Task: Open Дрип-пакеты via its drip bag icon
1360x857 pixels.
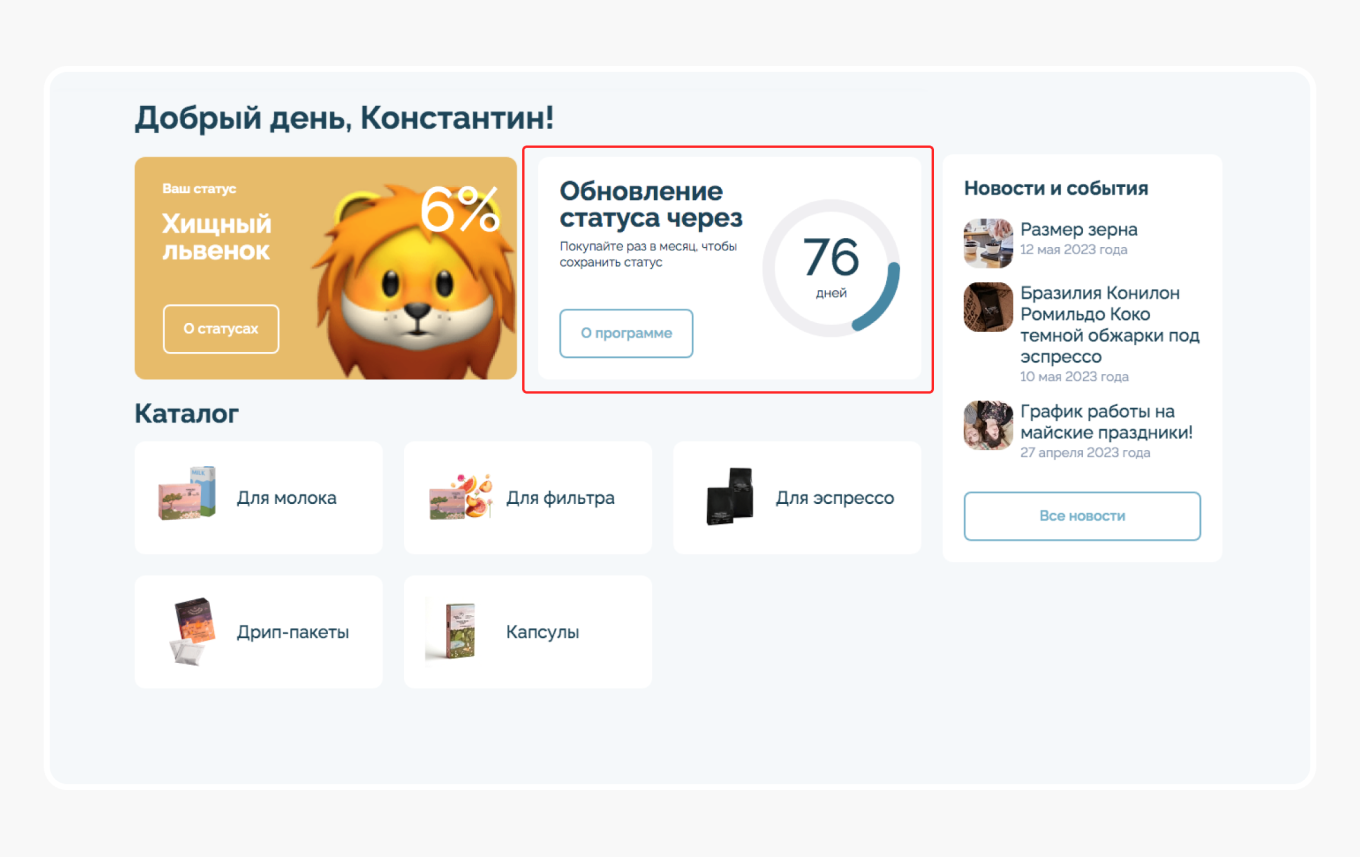Action: point(192,631)
